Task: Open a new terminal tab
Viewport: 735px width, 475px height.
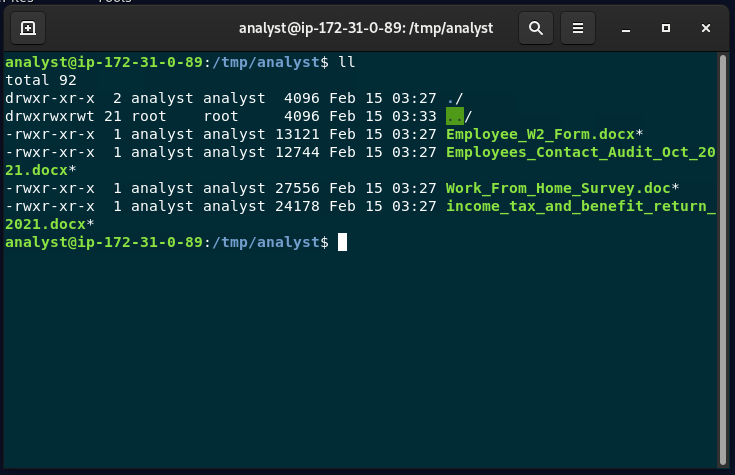Action: click(28, 28)
